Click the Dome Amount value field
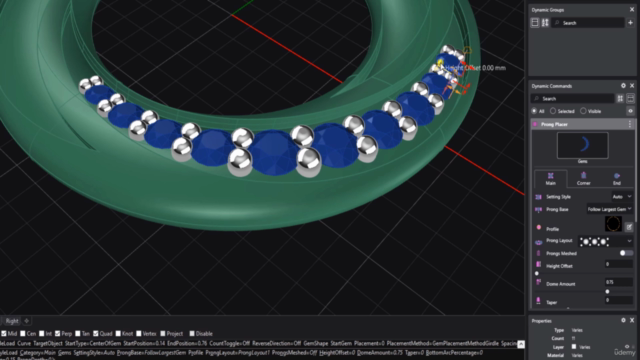The width and height of the screenshot is (640, 360). coord(618,282)
